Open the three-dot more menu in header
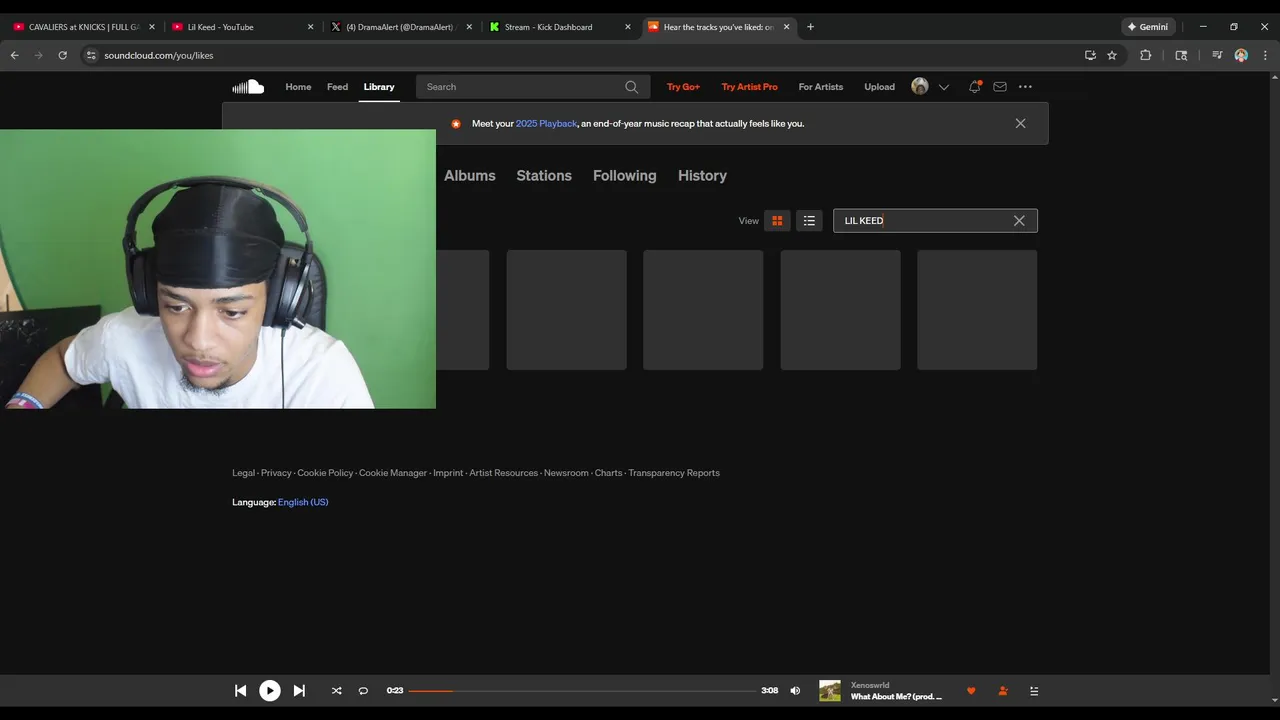 pos(1025,87)
